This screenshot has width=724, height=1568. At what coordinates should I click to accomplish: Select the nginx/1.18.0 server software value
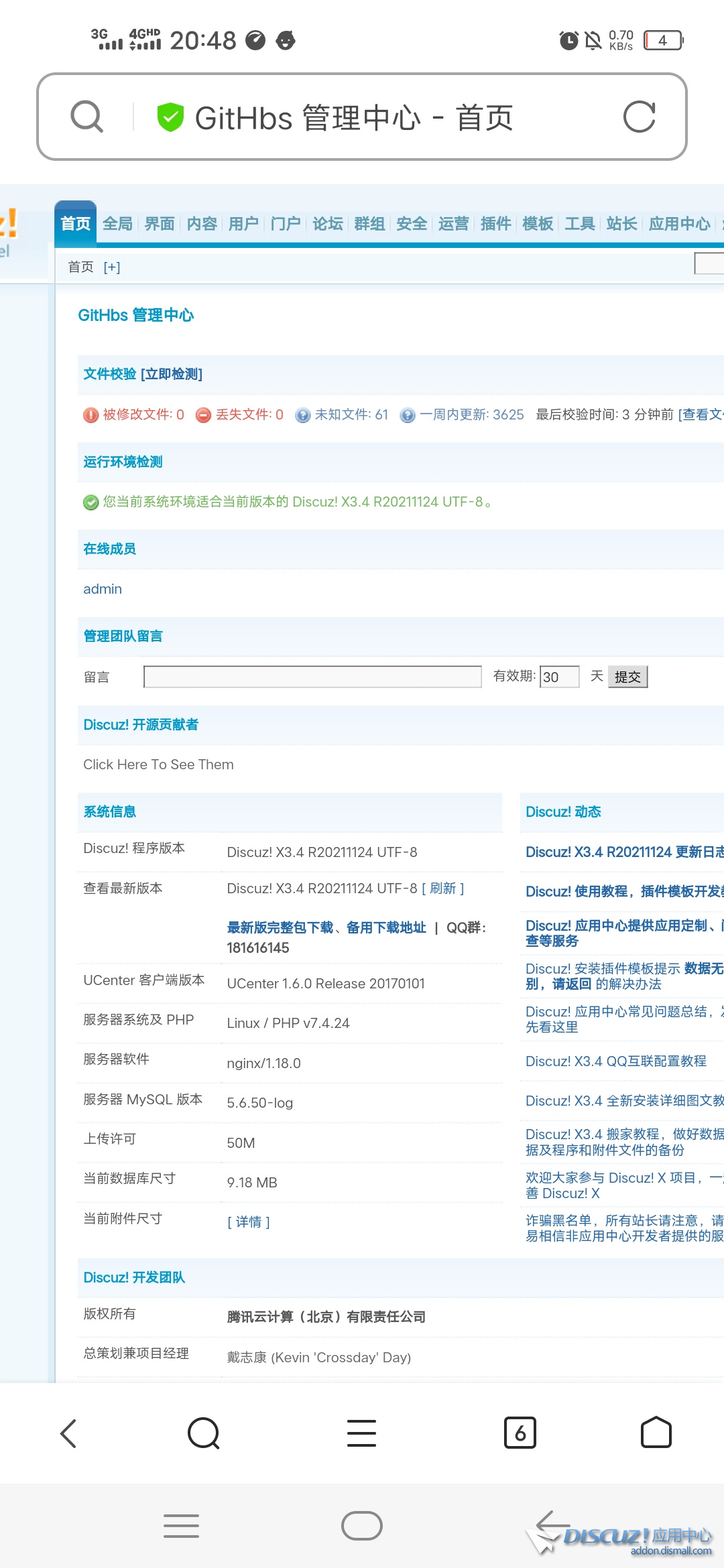pos(263,1063)
